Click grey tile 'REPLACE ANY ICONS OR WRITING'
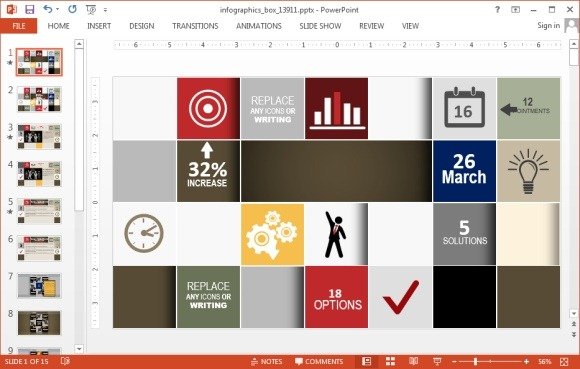This screenshot has width=580, height=369. click(x=273, y=109)
